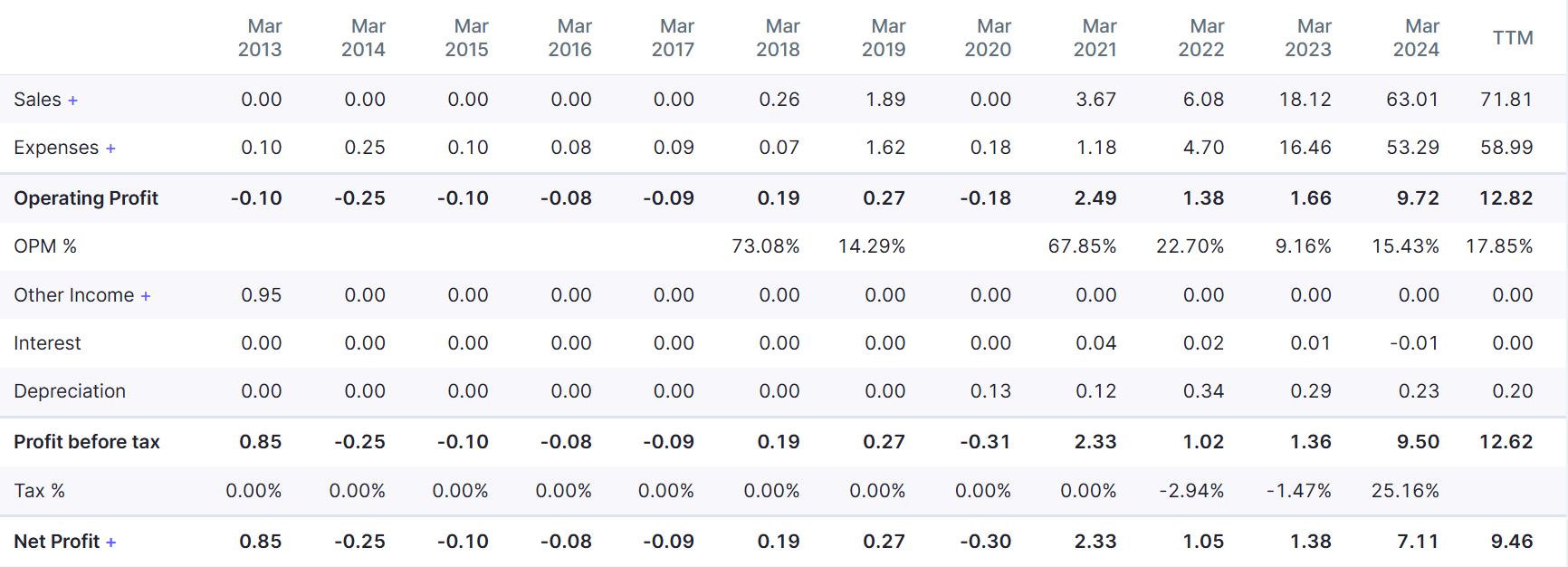Click TTM sales value 71.81
The image size is (1568, 567).
[1506, 100]
